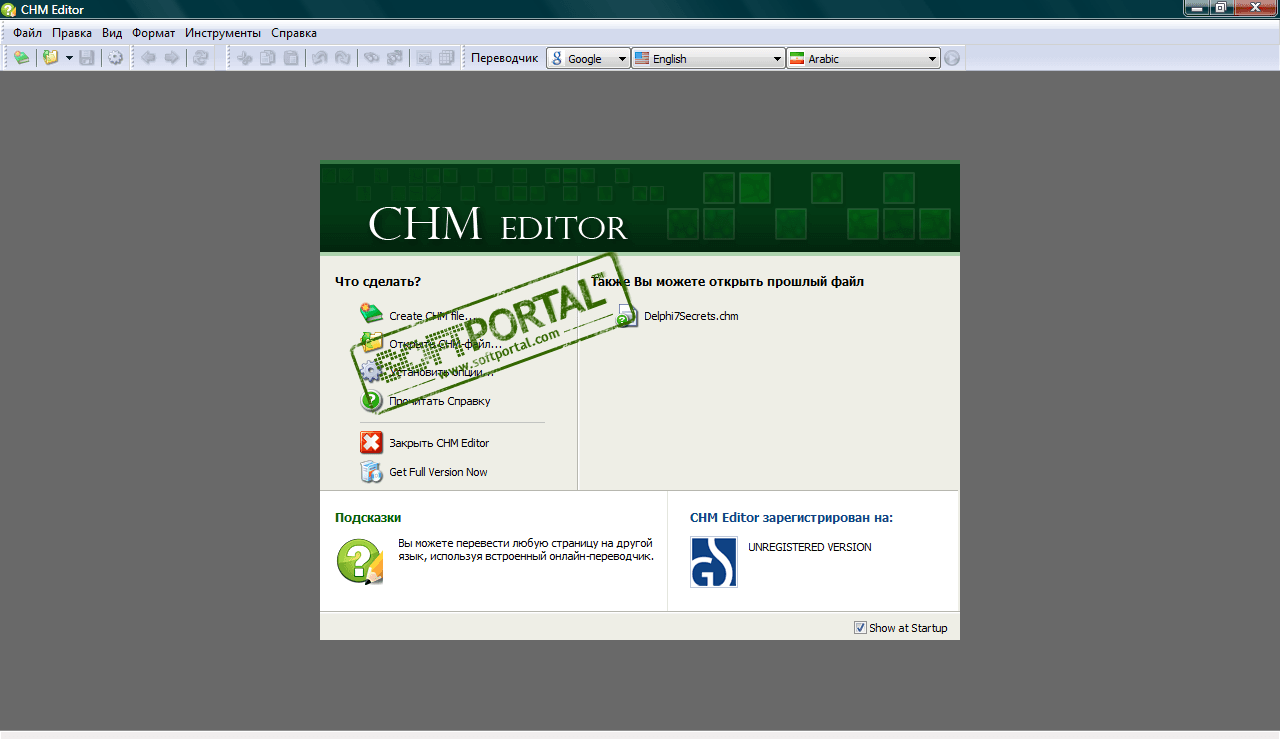Click the undo toolbar icon

tap(319, 58)
